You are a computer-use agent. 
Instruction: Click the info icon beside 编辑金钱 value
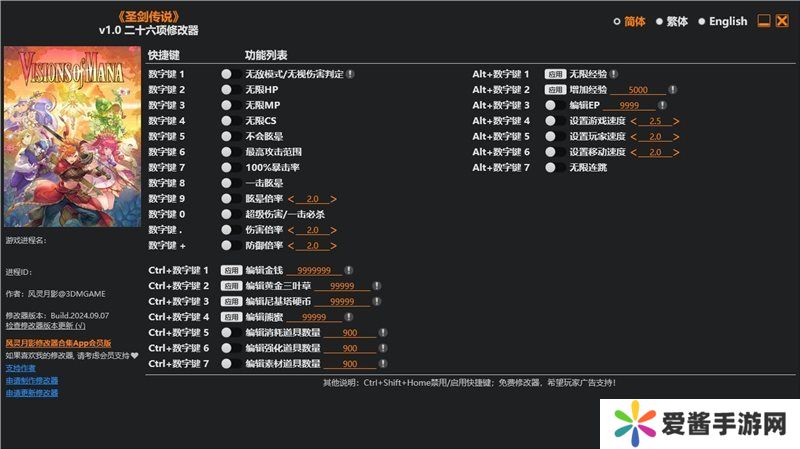[350, 270]
